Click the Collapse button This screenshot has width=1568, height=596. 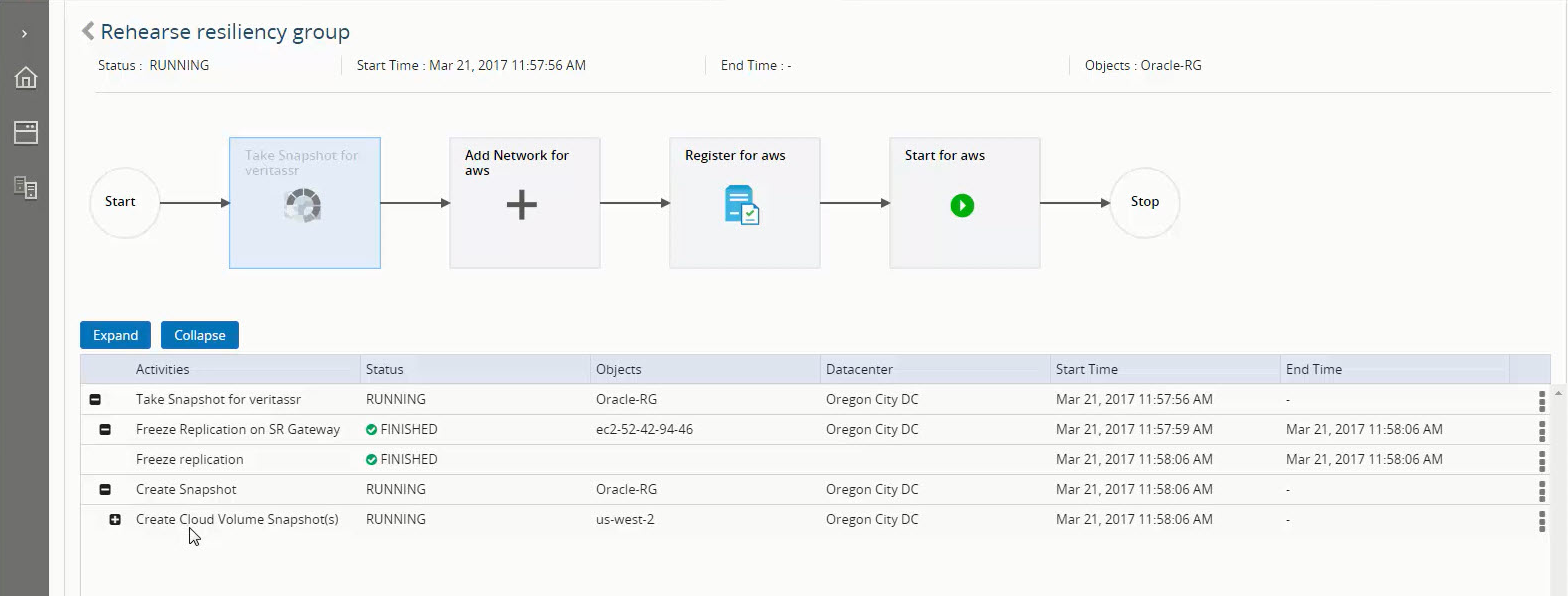[x=199, y=335]
